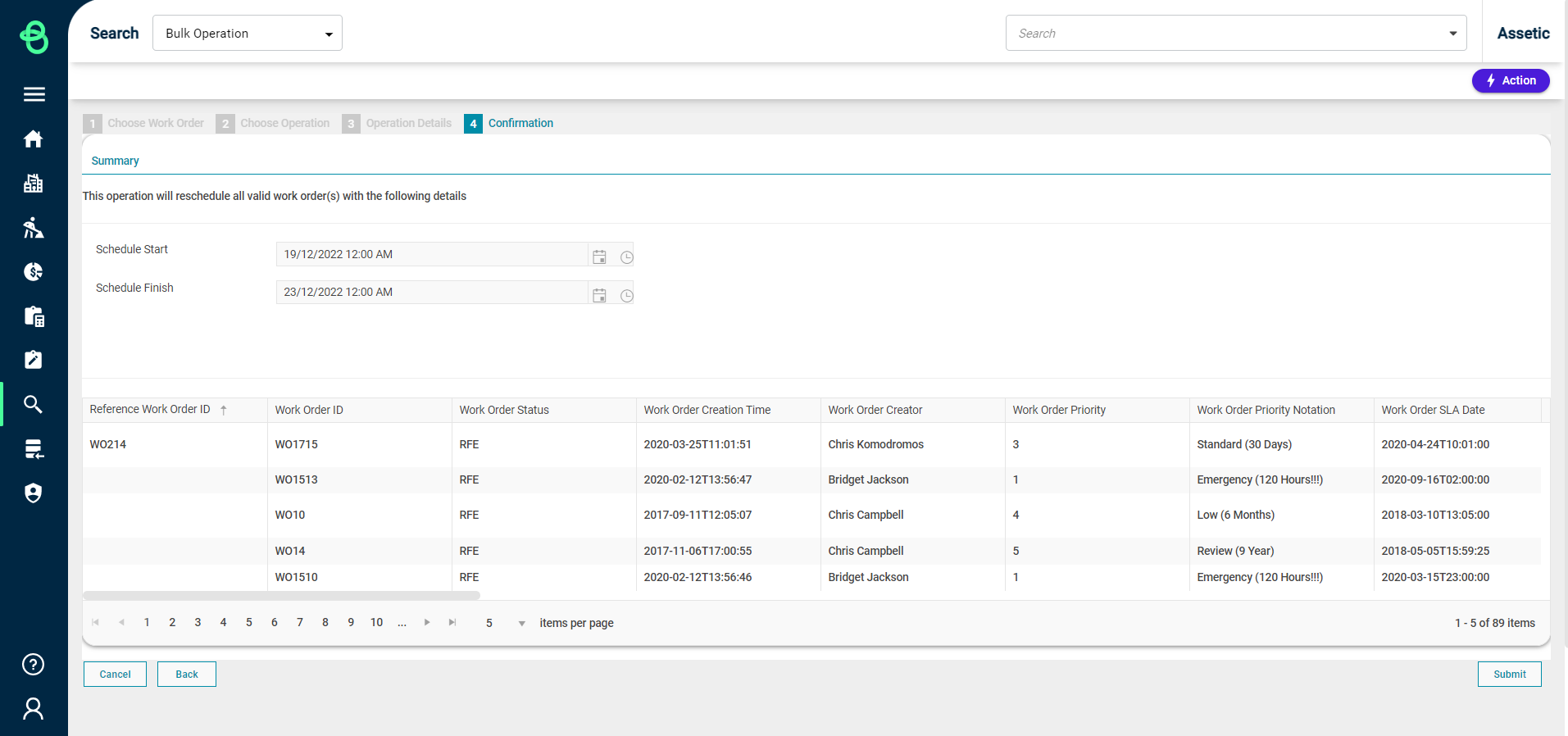Click the green Brightly logo icon
Viewport: 1568px width, 736px height.
tap(34, 37)
